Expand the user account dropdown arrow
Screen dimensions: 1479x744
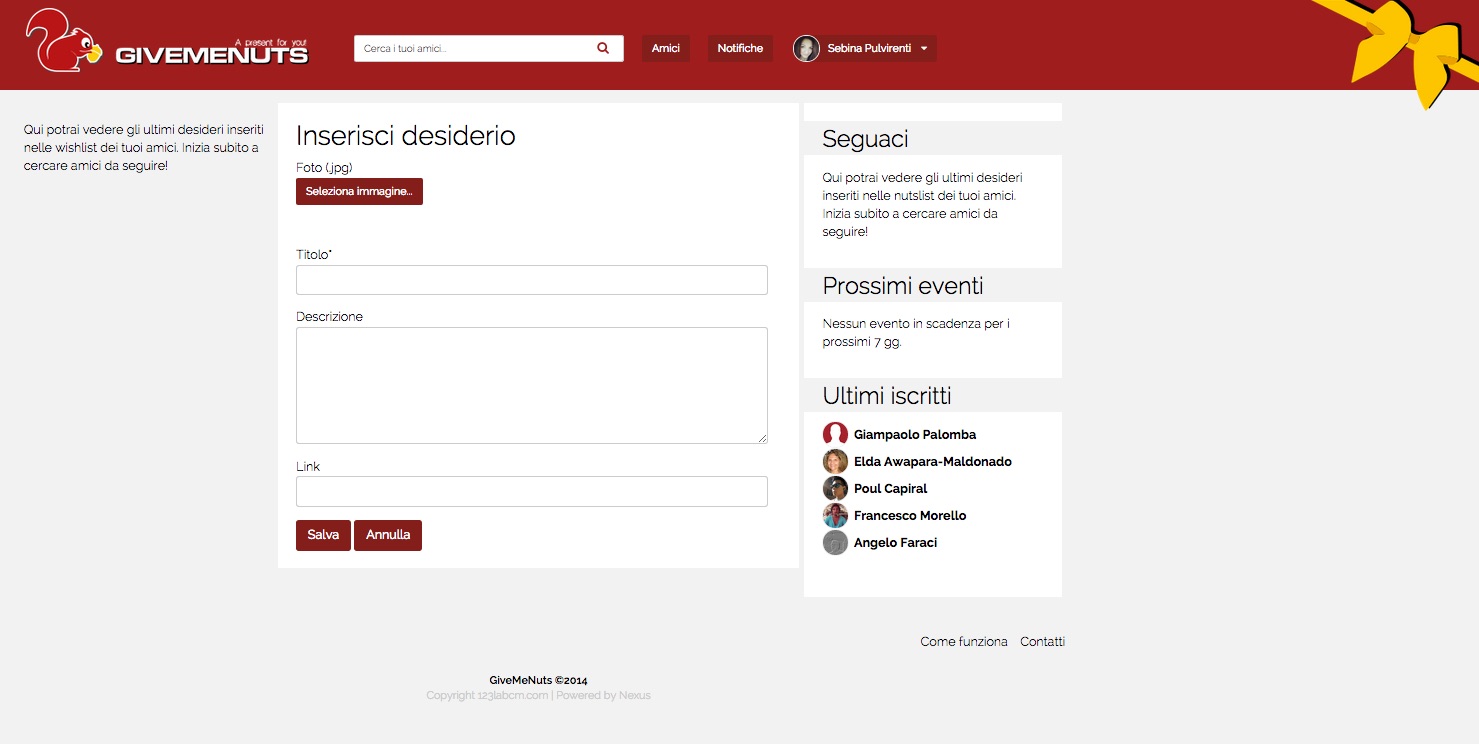click(924, 49)
